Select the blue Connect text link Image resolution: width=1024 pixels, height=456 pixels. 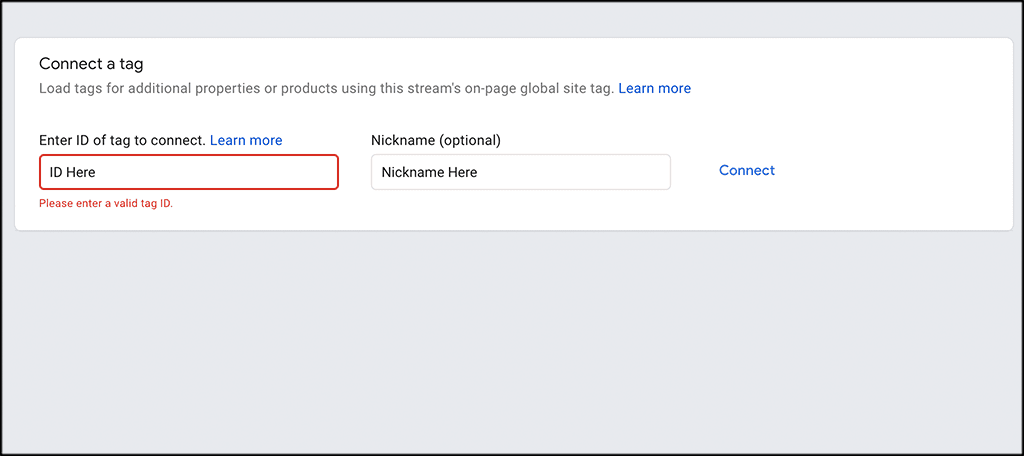click(x=746, y=170)
